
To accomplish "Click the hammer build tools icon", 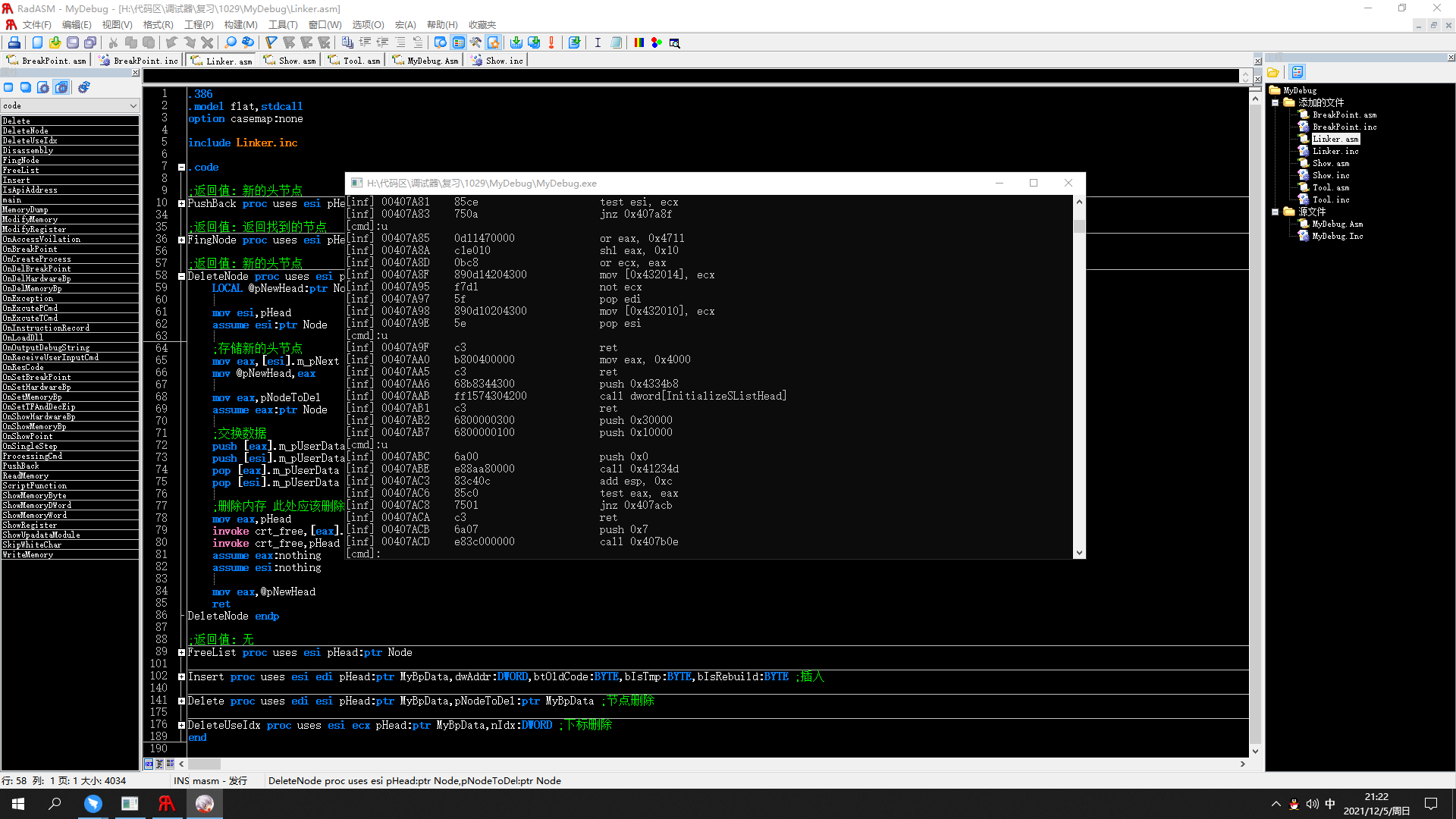I will [x=475, y=42].
